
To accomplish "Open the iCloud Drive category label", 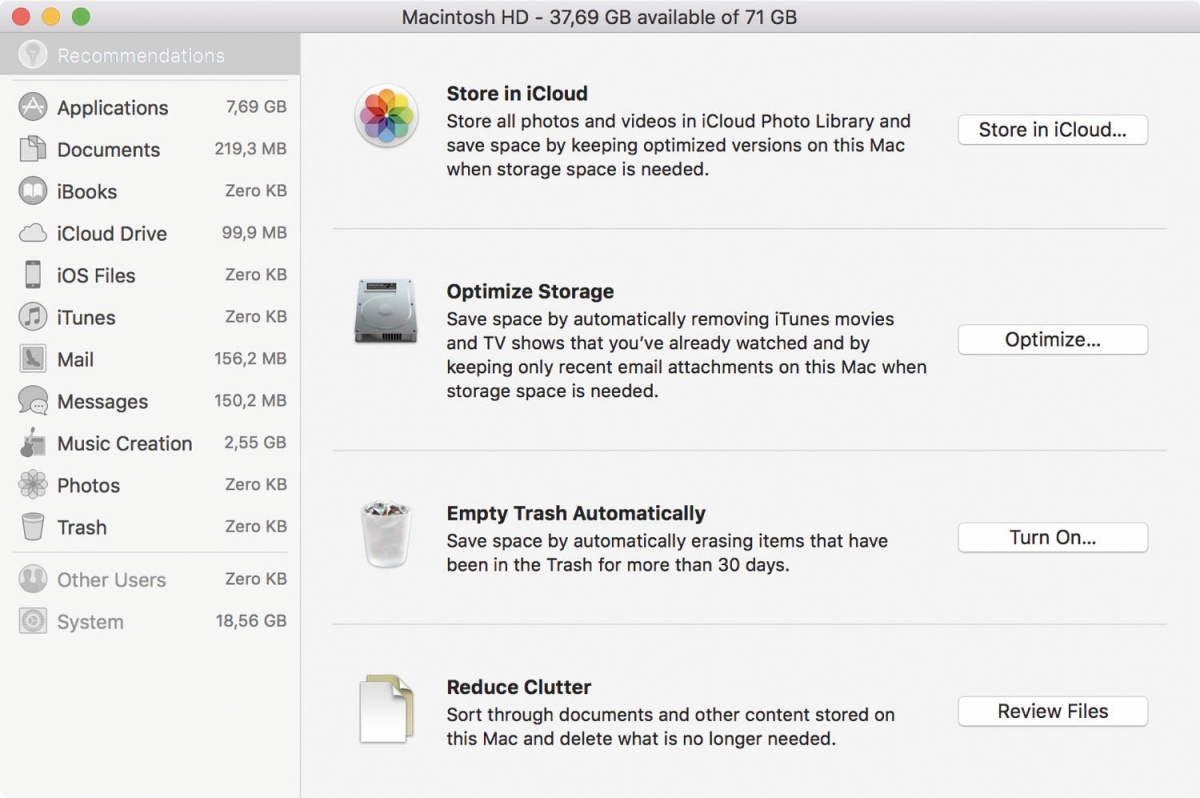I will pos(112,233).
